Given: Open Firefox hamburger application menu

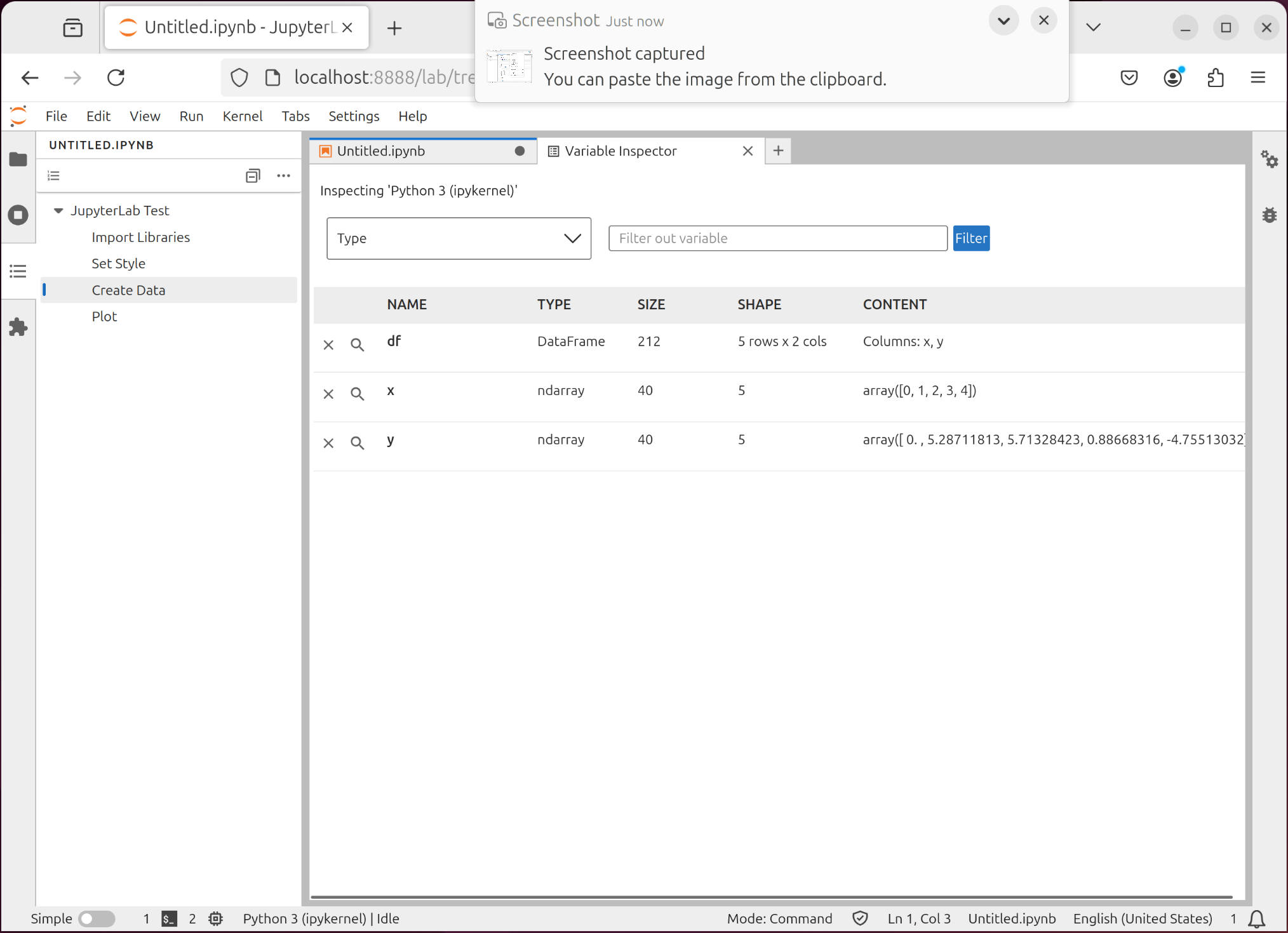Looking at the screenshot, I should tap(1258, 78).
